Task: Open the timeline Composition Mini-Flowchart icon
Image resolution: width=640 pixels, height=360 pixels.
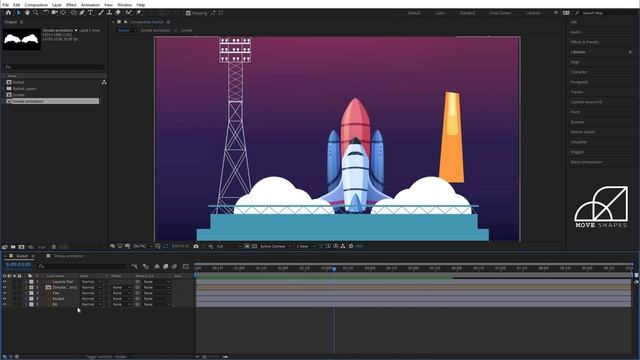Action: 134,266
